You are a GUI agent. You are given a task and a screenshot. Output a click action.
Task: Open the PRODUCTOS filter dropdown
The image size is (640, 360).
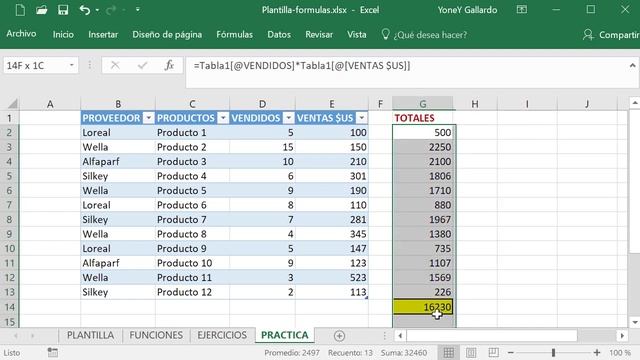click(223, 118)
